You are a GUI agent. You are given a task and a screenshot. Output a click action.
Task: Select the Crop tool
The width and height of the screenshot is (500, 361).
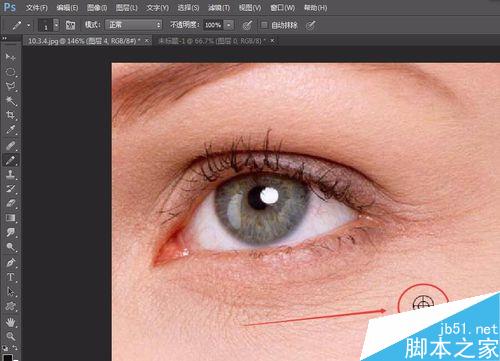click(10, 115)
